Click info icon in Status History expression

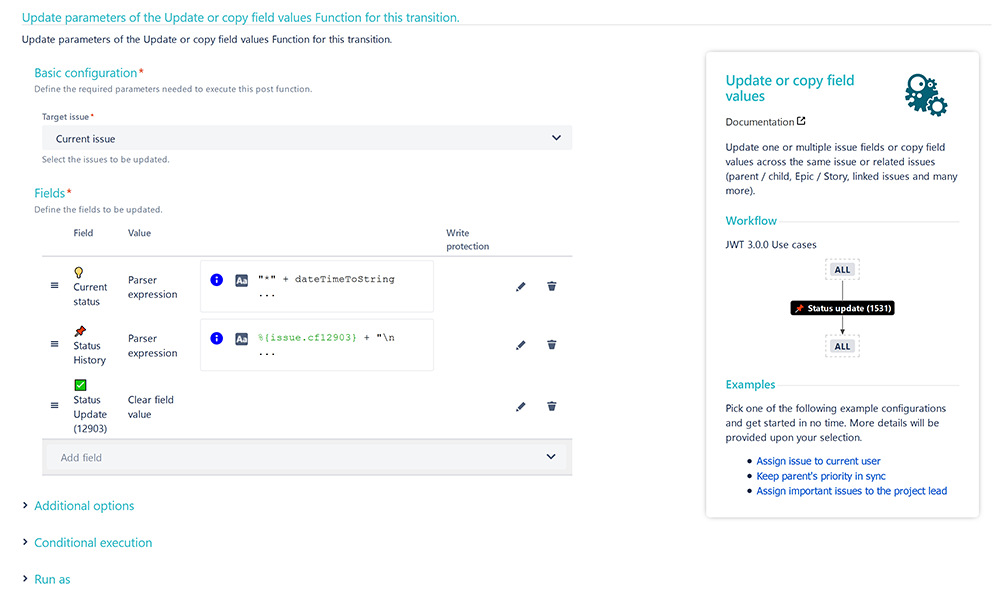point(217,338)
